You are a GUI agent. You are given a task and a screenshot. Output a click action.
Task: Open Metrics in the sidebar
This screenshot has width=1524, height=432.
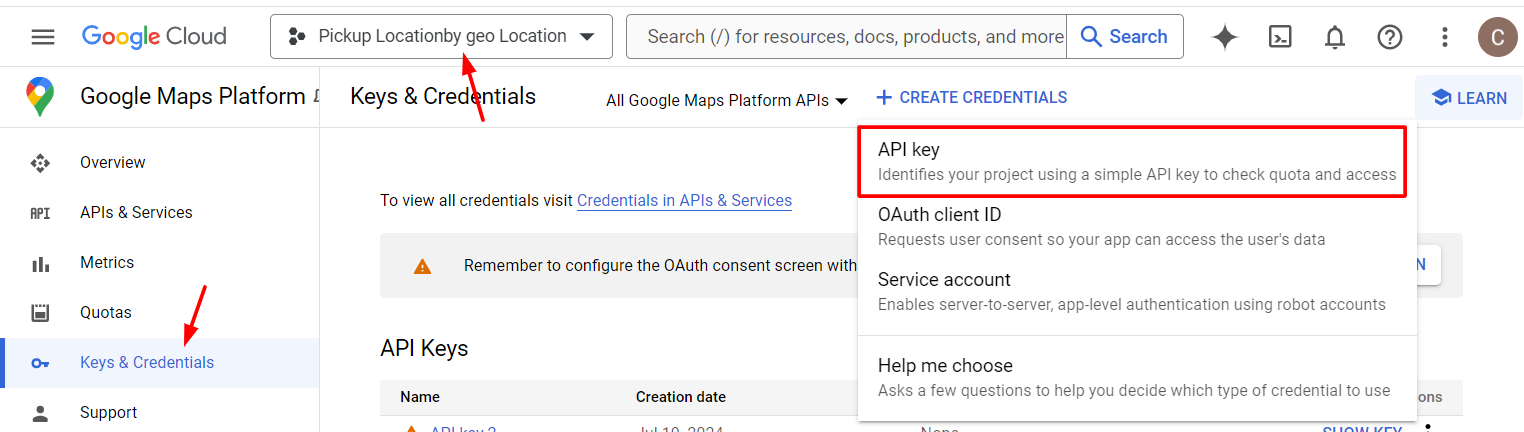pyautogui.click(x=107, y=262)
